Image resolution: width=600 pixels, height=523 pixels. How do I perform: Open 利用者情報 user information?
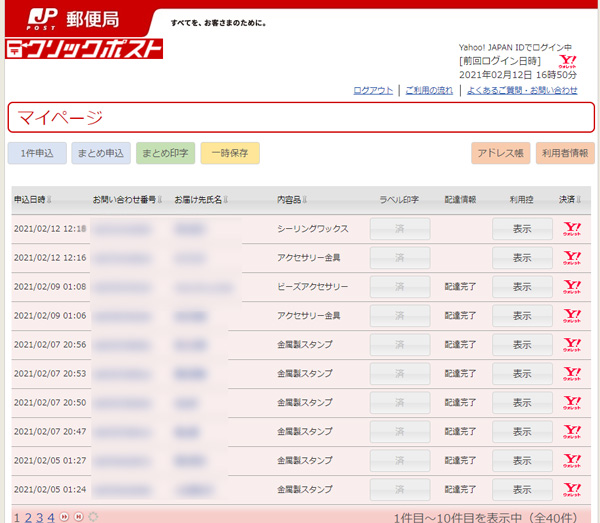pyautogui.click(x=565, y=153)
